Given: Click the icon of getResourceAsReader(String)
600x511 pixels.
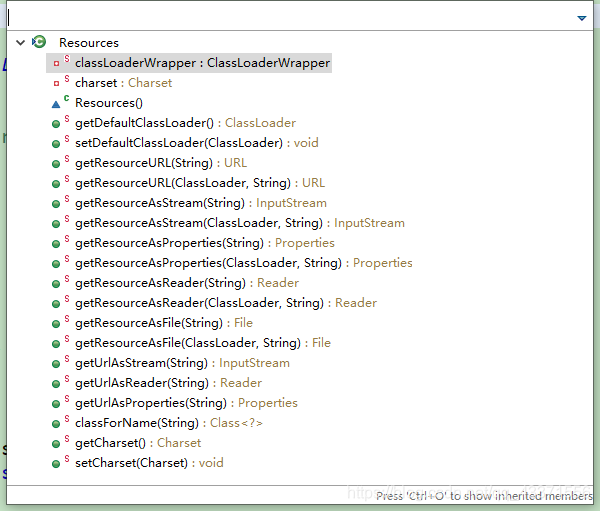Looking at the screenshot, I should pos(56,284).
